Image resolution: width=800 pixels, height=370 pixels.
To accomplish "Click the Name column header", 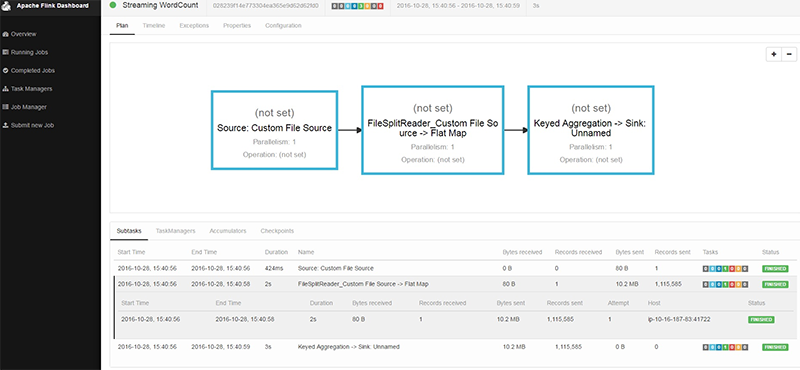I will tap(306, 252).
